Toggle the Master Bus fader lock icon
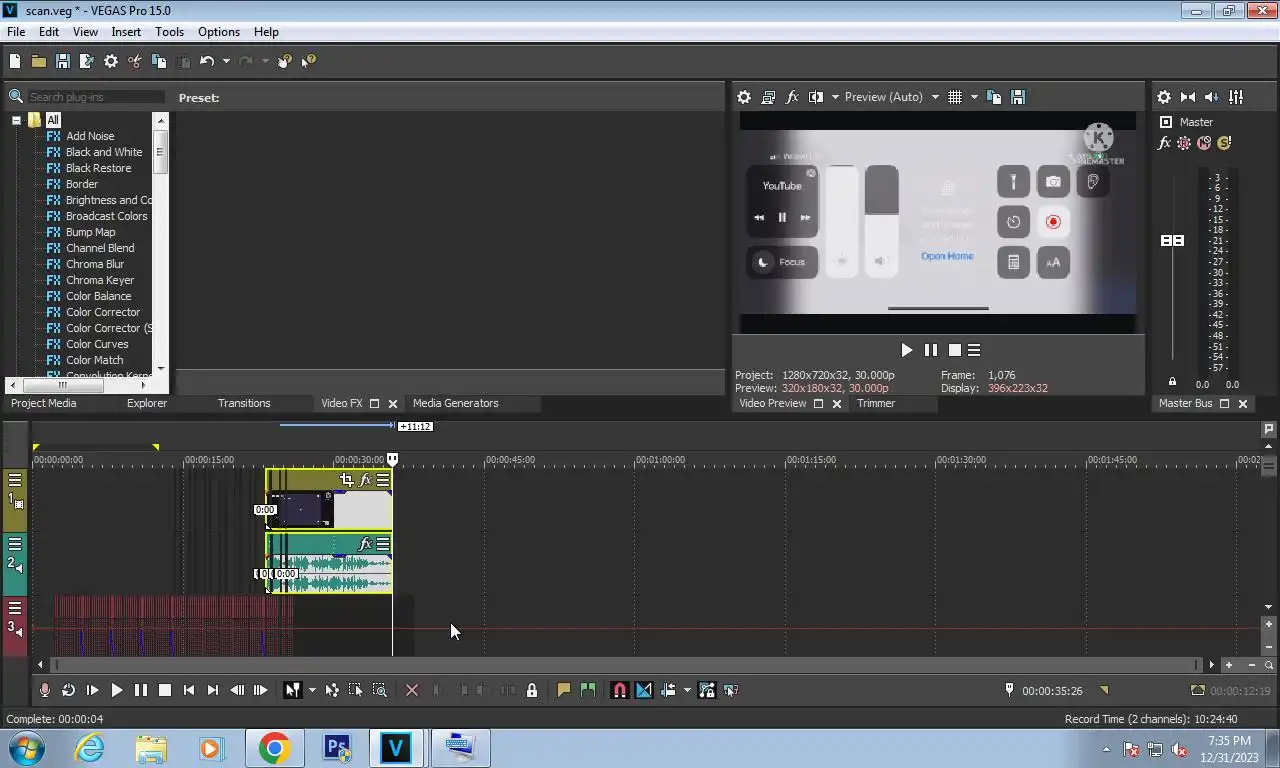 pyautogui.click(x=1172, y=382)
